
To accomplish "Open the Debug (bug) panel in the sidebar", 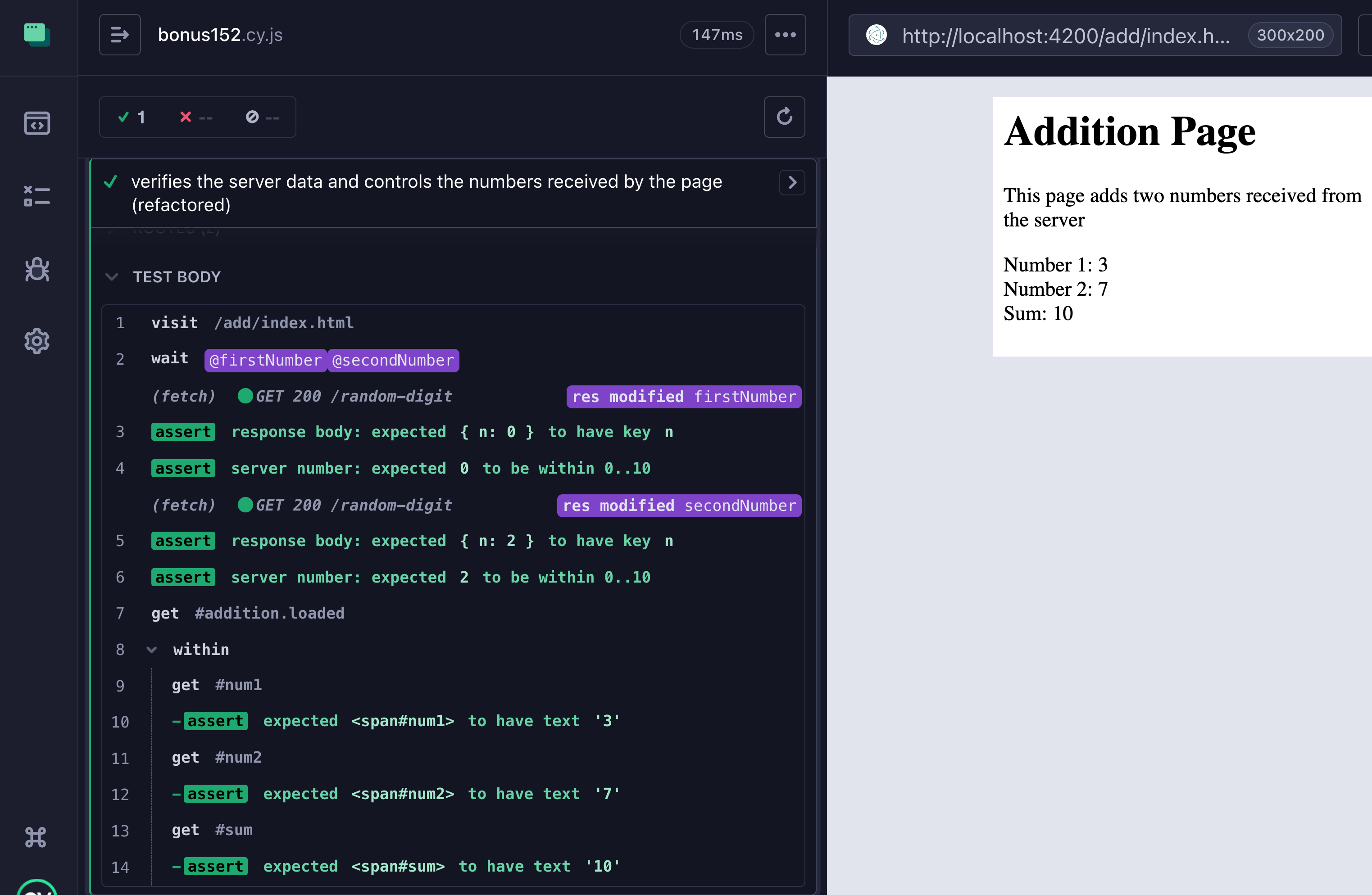I will click(36, 269).
